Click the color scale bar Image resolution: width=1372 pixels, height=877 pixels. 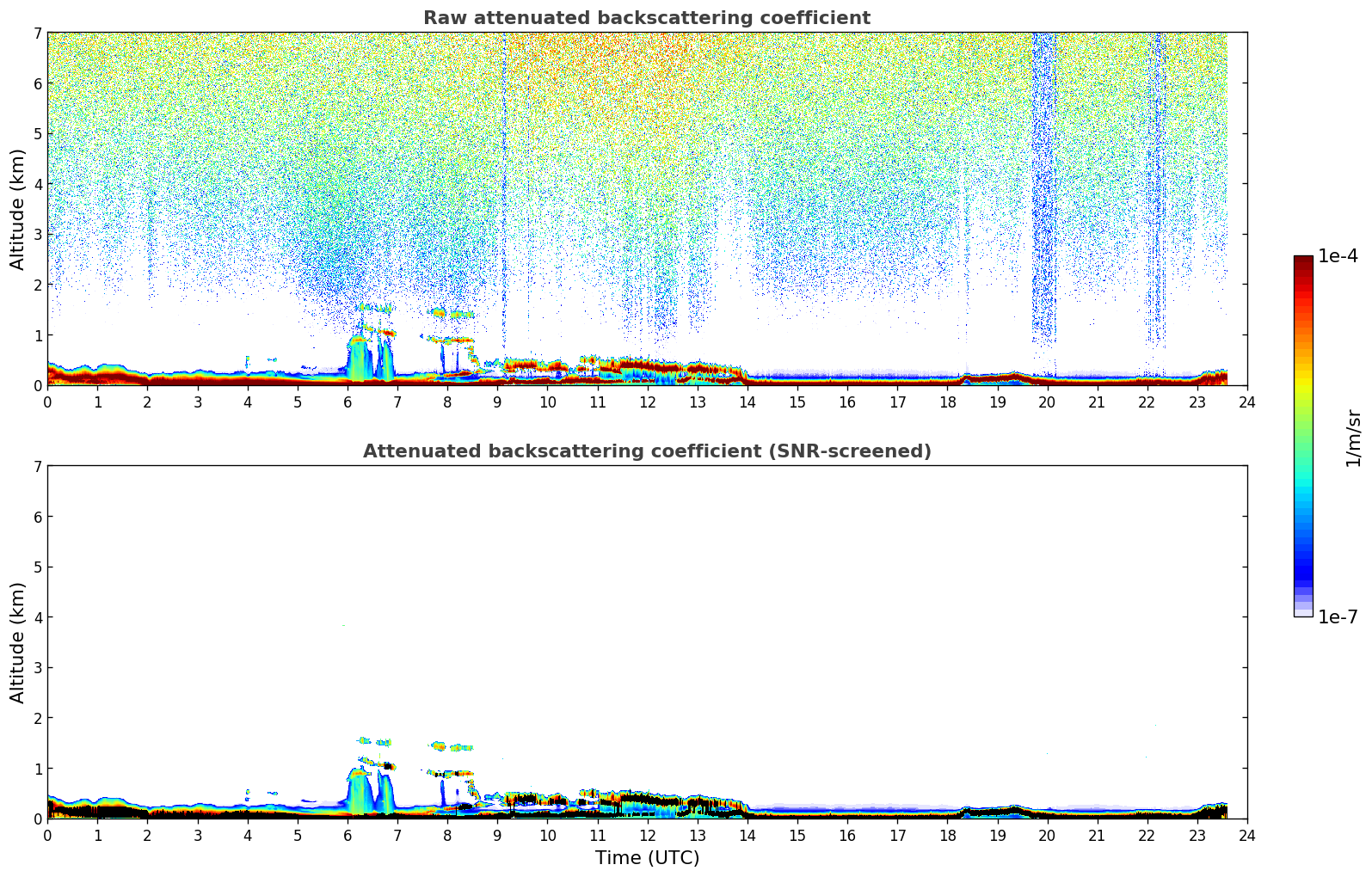(x=1303, y=436)
